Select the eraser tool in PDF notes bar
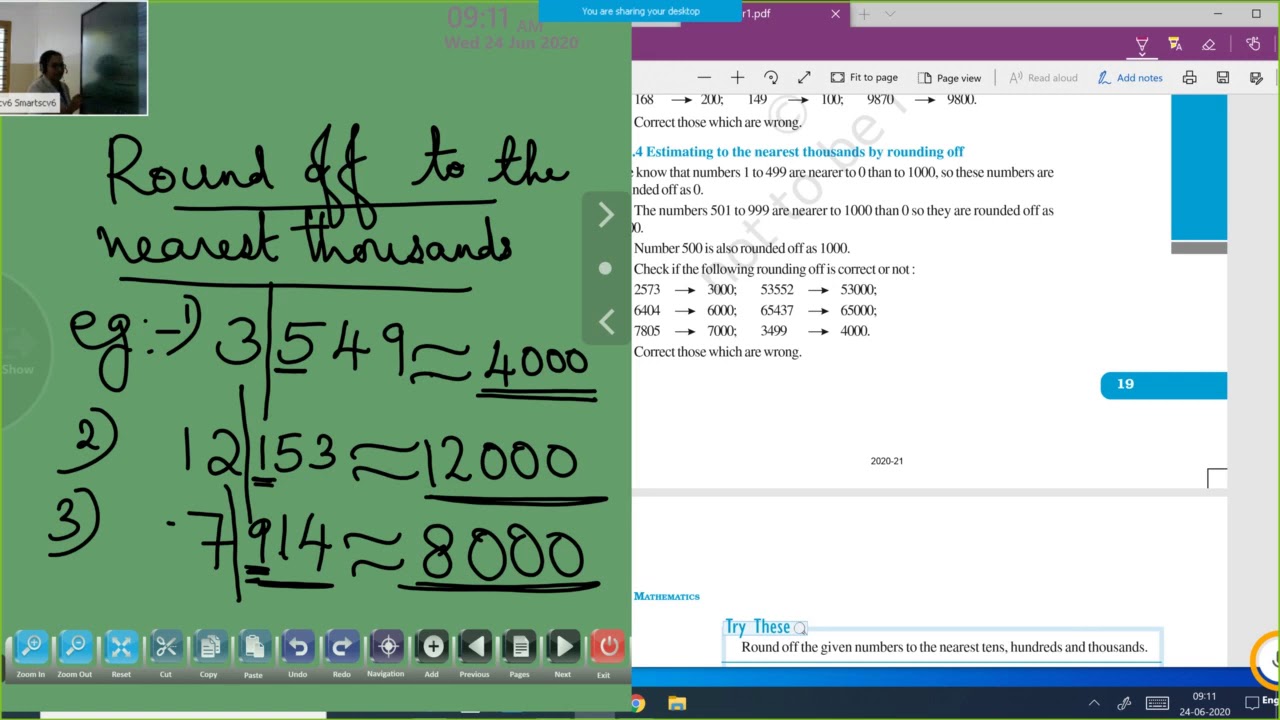Screen dimensions: 1280x720 click(x=1209, y=44)
